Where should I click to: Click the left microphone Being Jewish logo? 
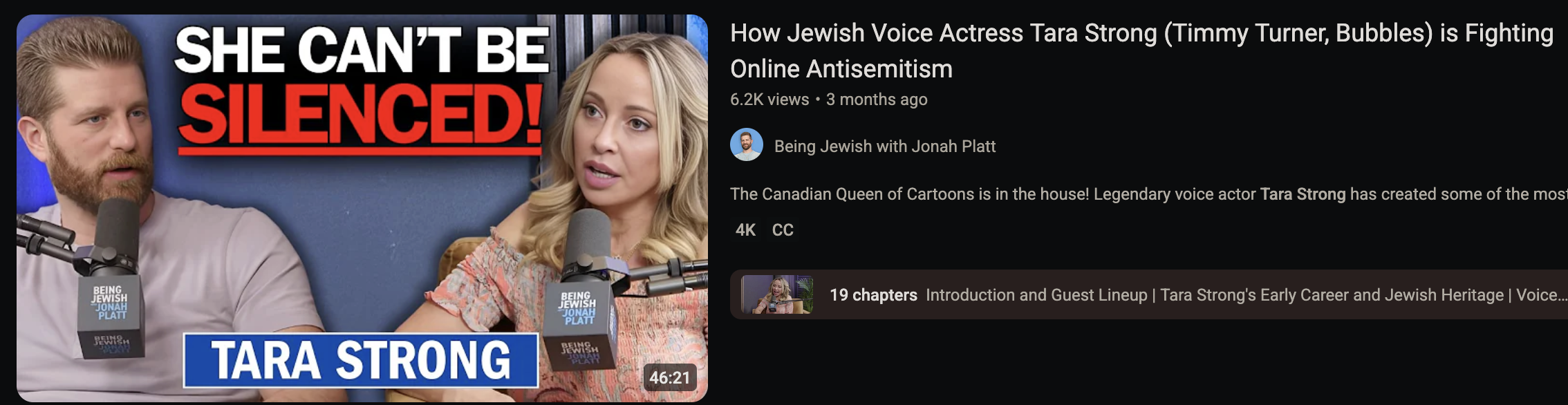tap(110, 303)
